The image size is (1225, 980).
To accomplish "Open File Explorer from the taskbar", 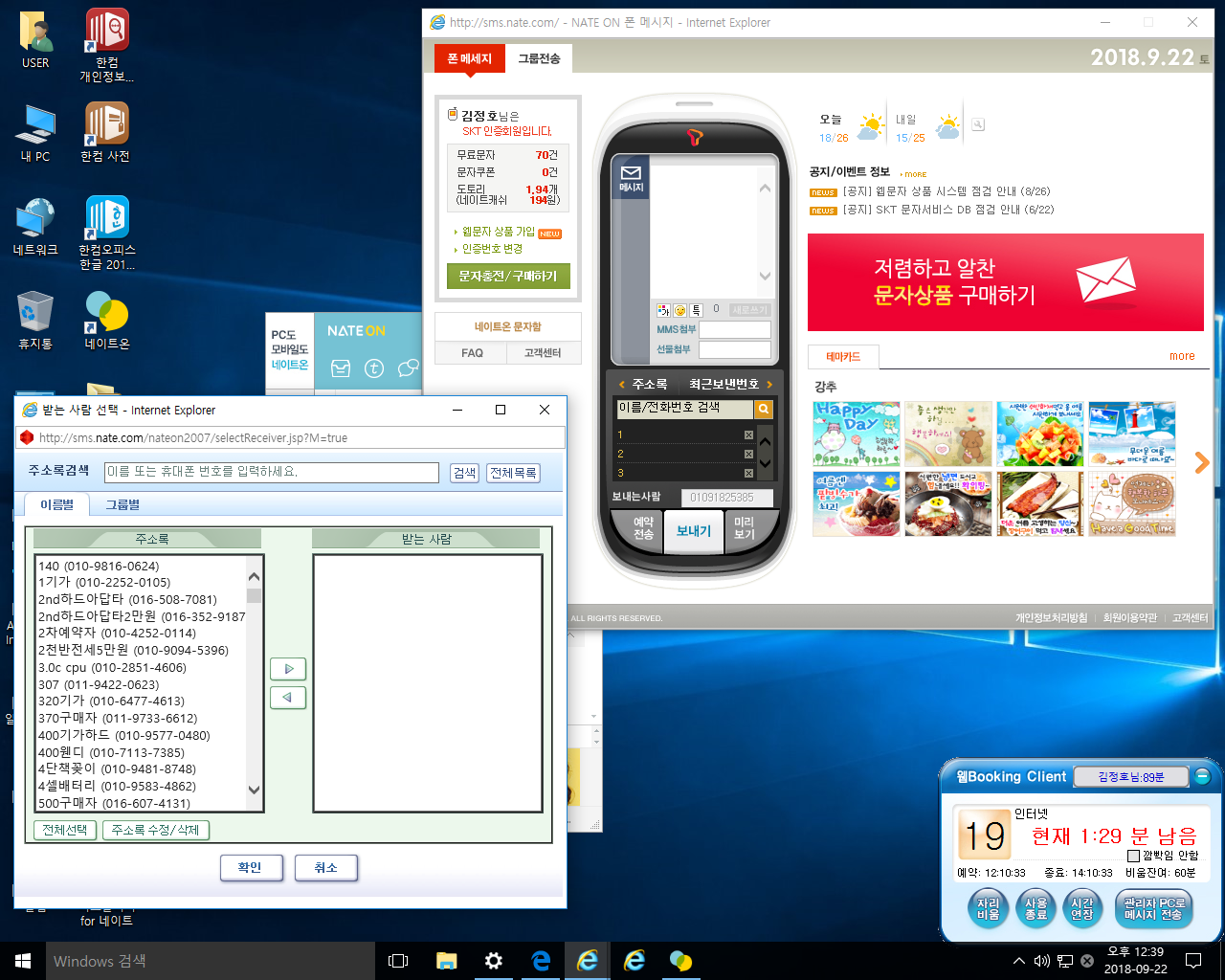I will tap(446, 961).
